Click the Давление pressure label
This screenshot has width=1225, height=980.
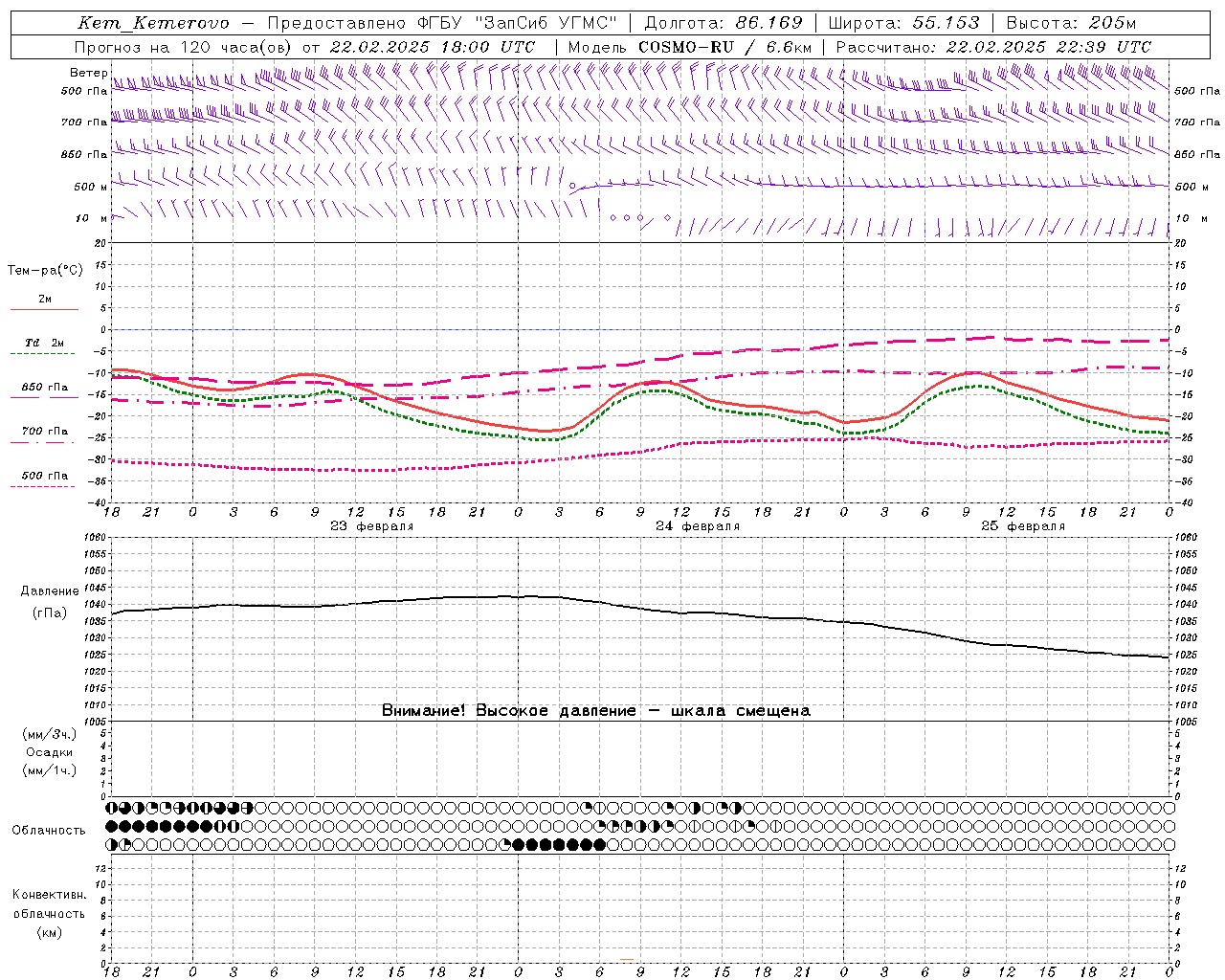pyautogui.click(x=50, y=591)
